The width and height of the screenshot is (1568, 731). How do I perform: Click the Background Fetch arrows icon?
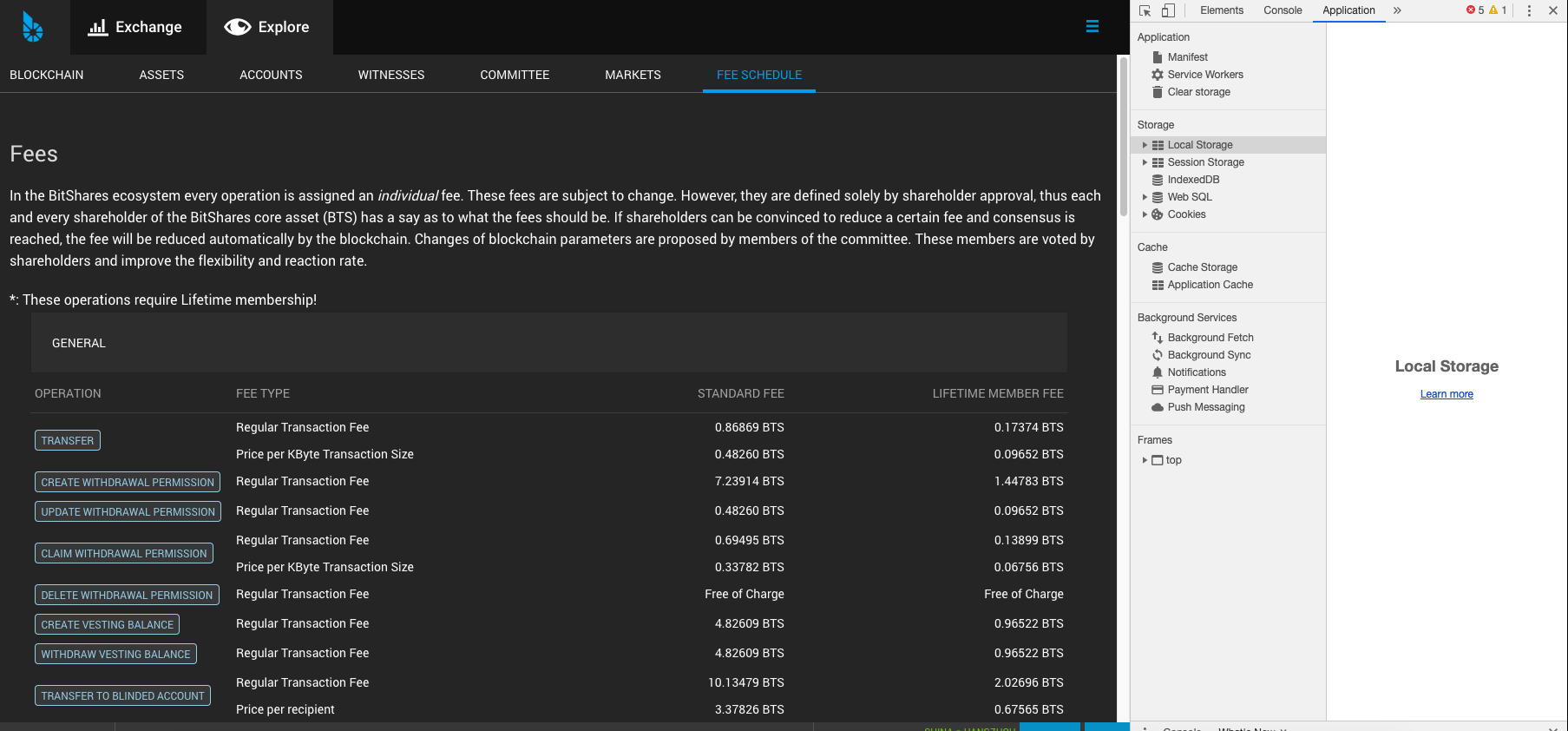1158,338
